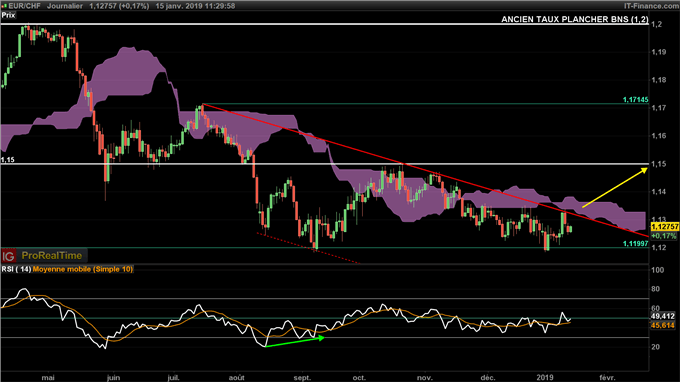Click the déc. label on time axis

488,378
